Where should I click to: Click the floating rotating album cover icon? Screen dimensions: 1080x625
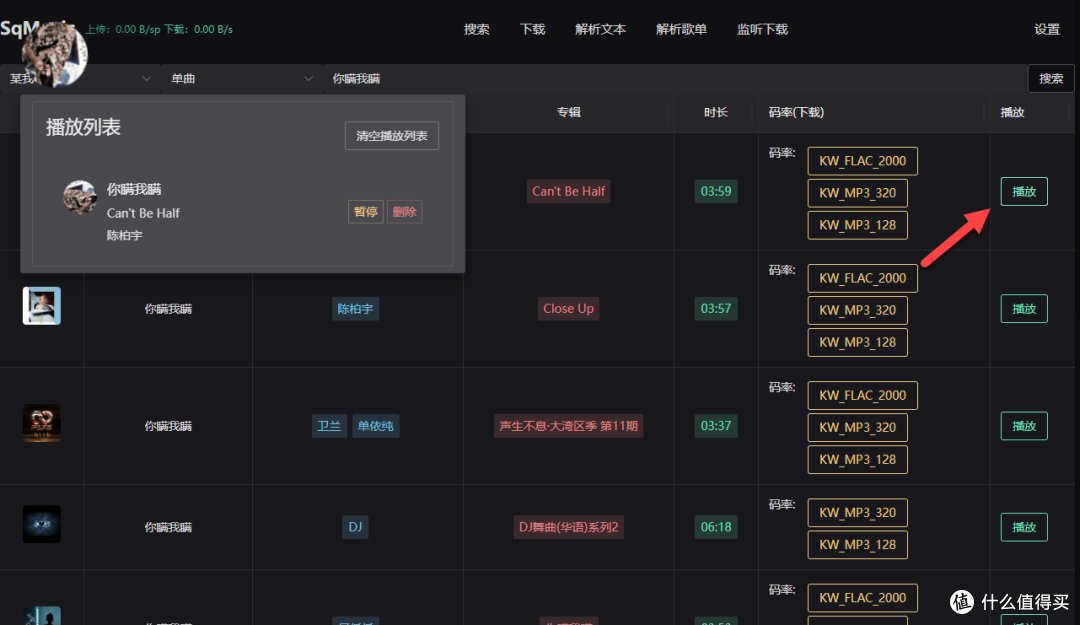[56, 50]
